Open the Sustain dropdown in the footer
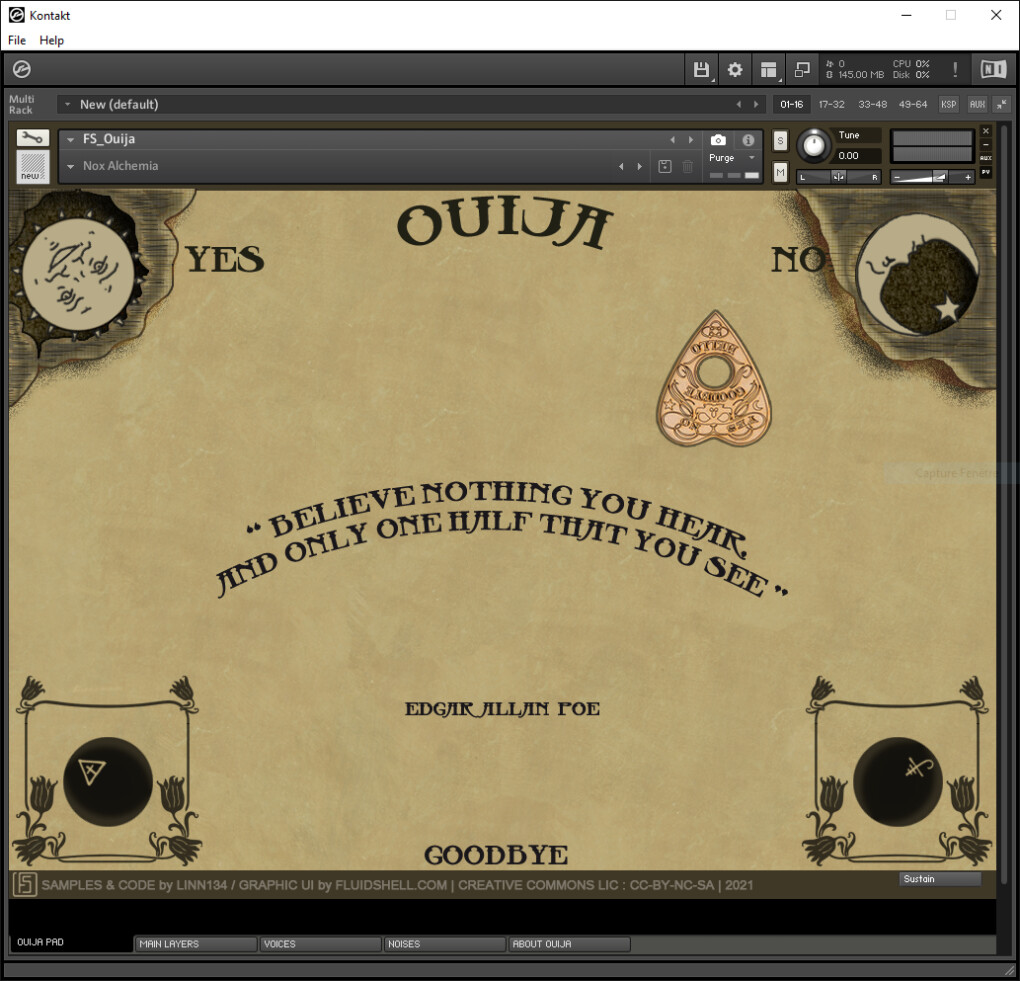Image resolution: width=1020 pixels, height=981 pixels. (939, 879)
